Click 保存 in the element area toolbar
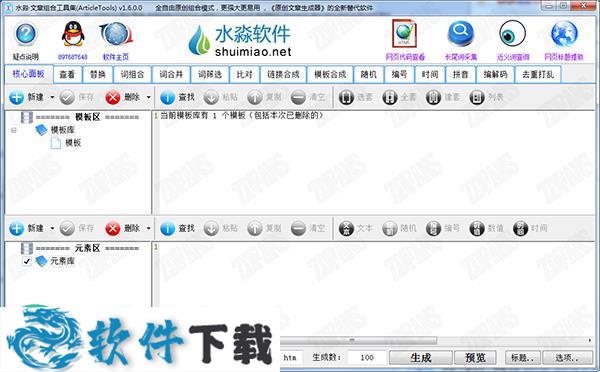600x372 pixels. click(x=77, y=228)
